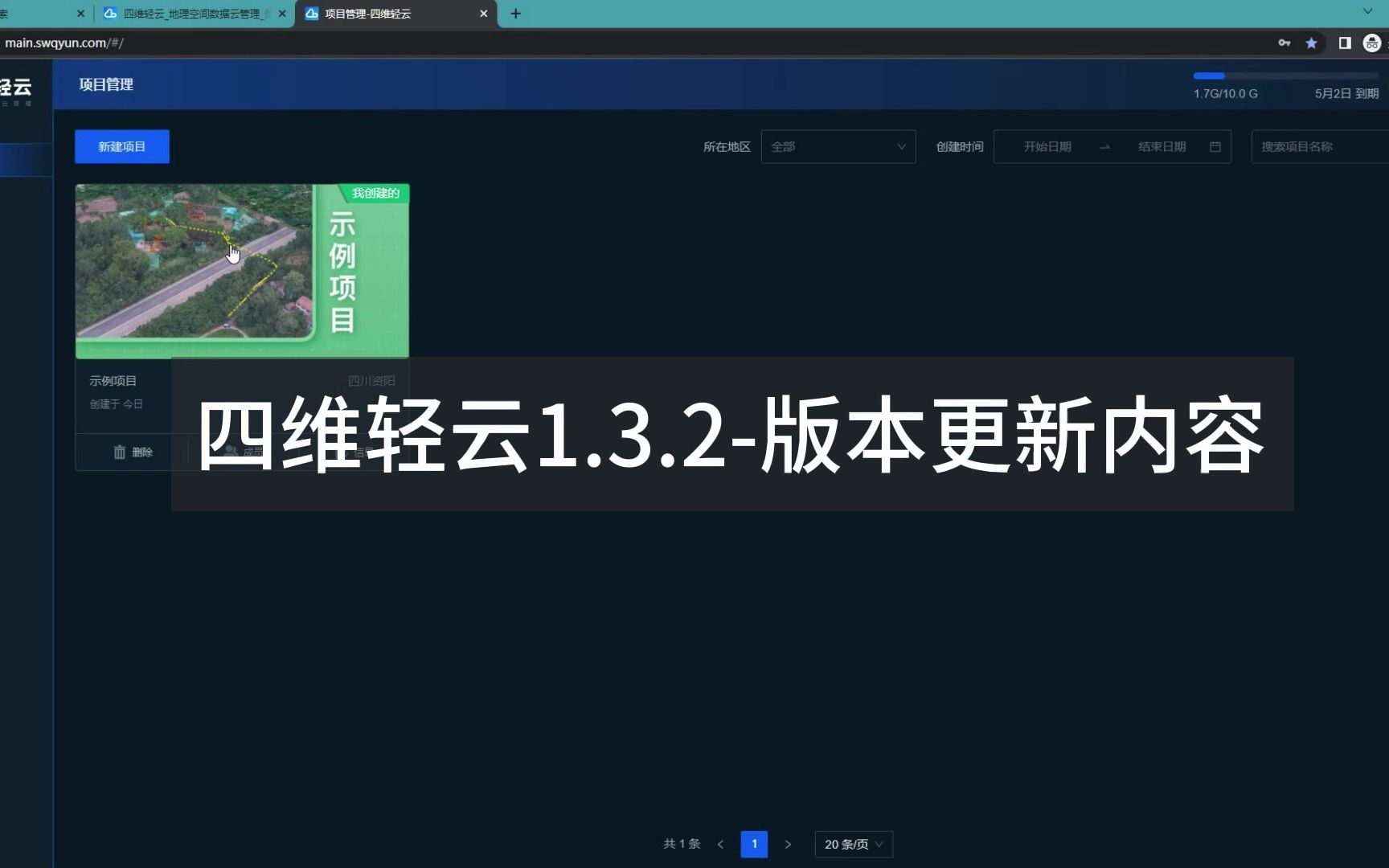Image resolution: width=1389 pixels, height=868 pixels.
Task: Click the 结束日期 date field
Action: 1162,146
